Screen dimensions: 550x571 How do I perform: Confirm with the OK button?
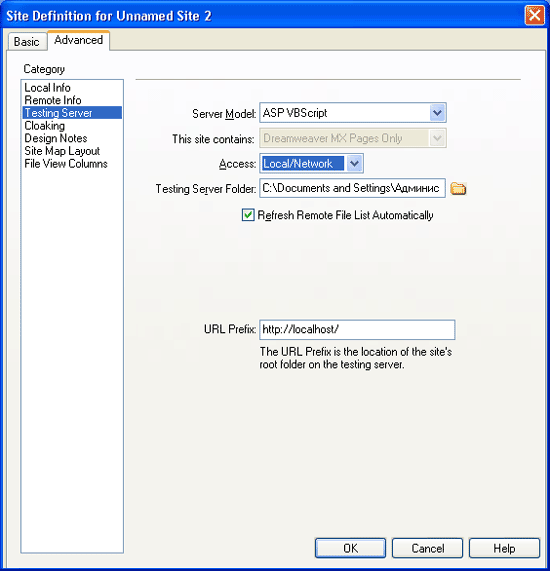(x=350, y=548)
